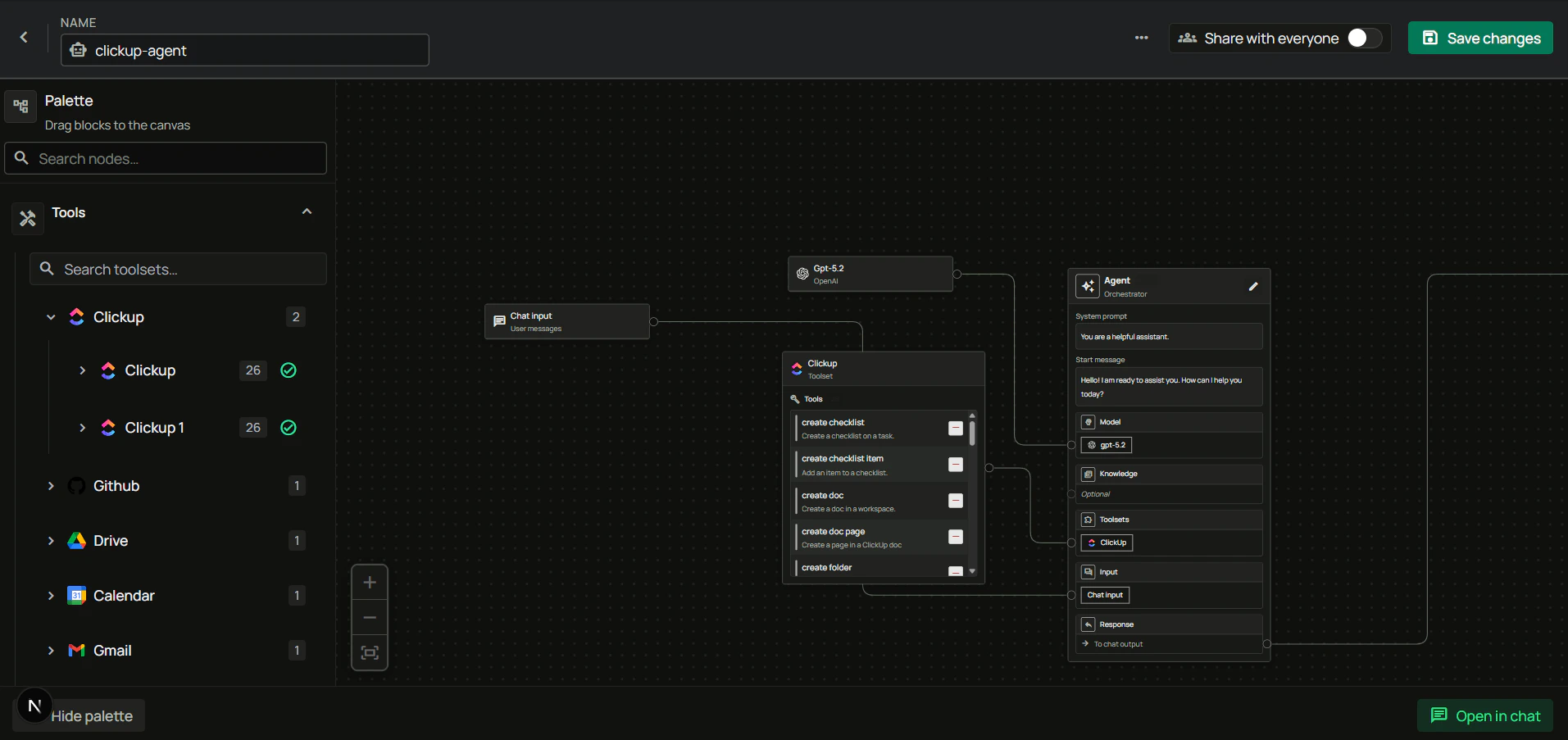Click the back arrow next to the agent name

pyautogui.click(x=23, y=38)
